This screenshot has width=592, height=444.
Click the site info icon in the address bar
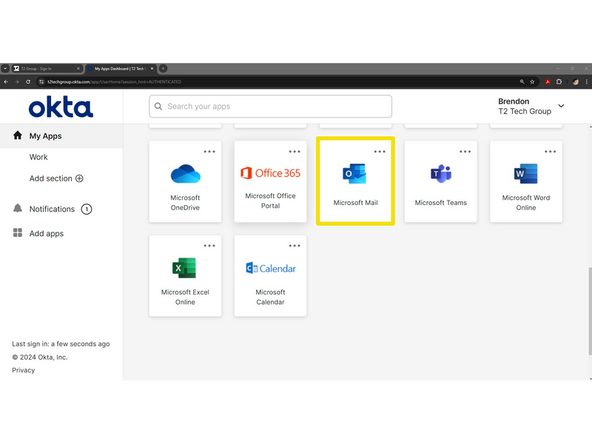pos(42,82)
